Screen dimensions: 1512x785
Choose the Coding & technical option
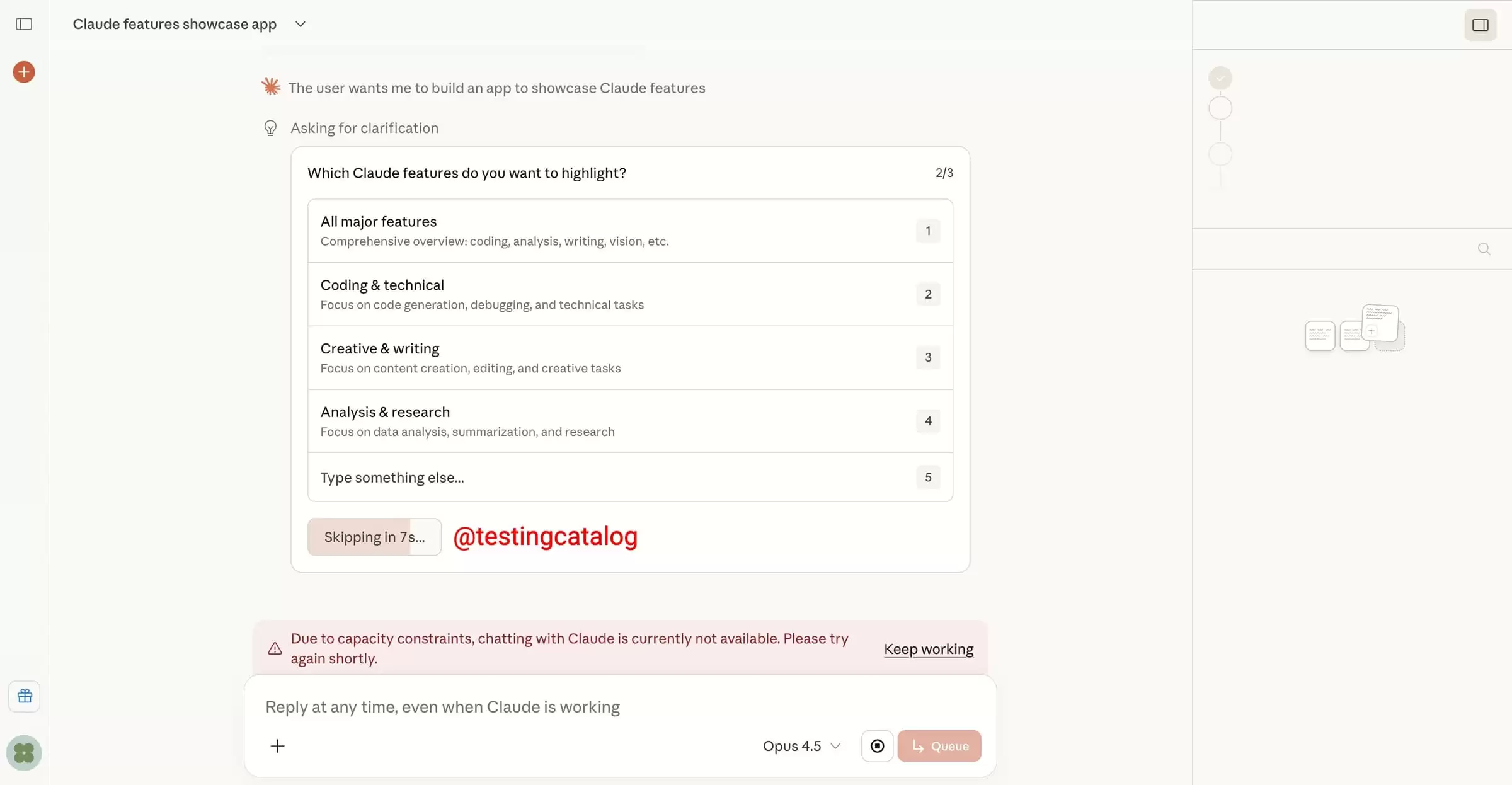coord(630,294)
